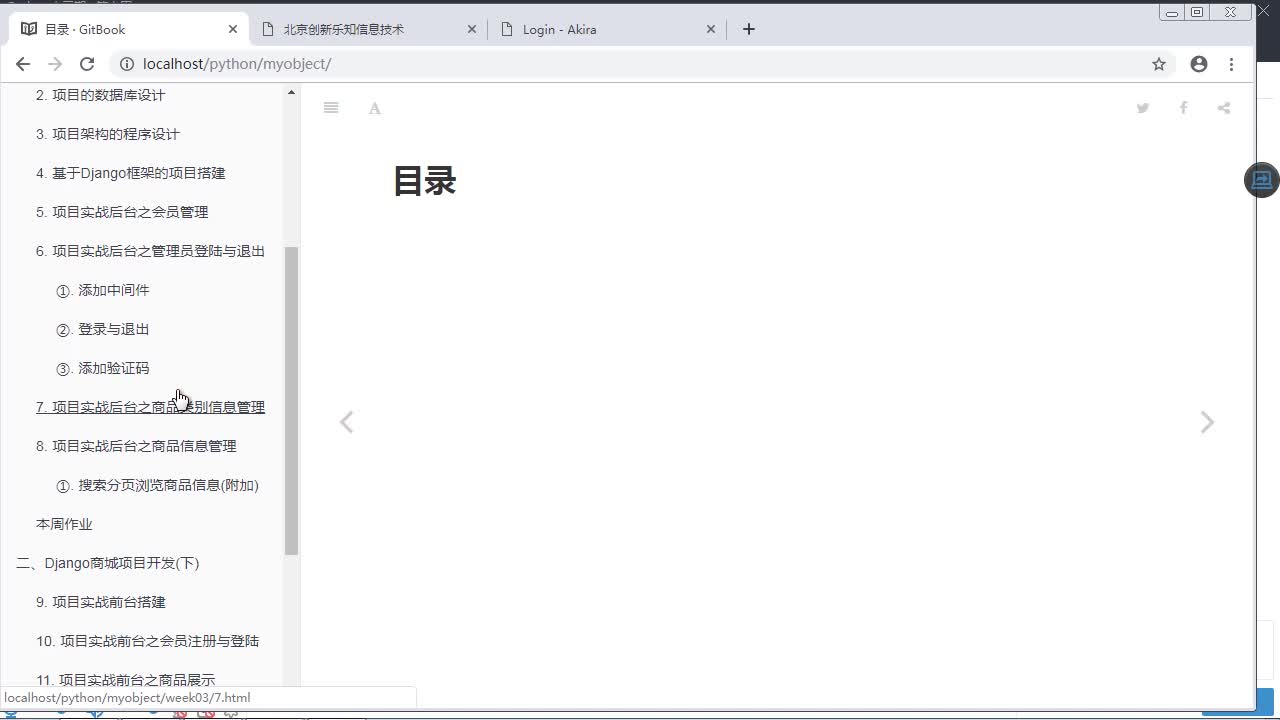The width and height of the screenshot is (1280, 720).
Task: Click the blue floating widget on right edge
Action: tap(1262, 180)
